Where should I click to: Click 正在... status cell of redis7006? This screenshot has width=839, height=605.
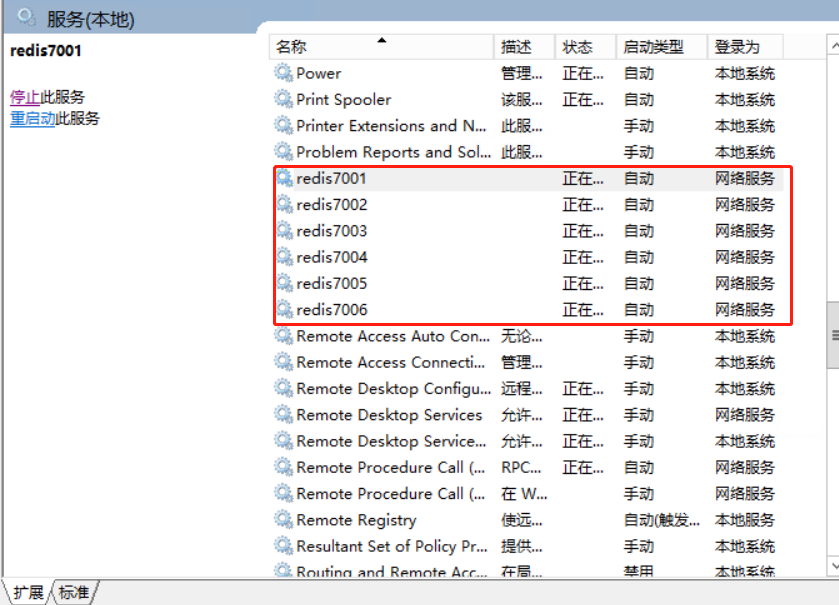[583, 309]
